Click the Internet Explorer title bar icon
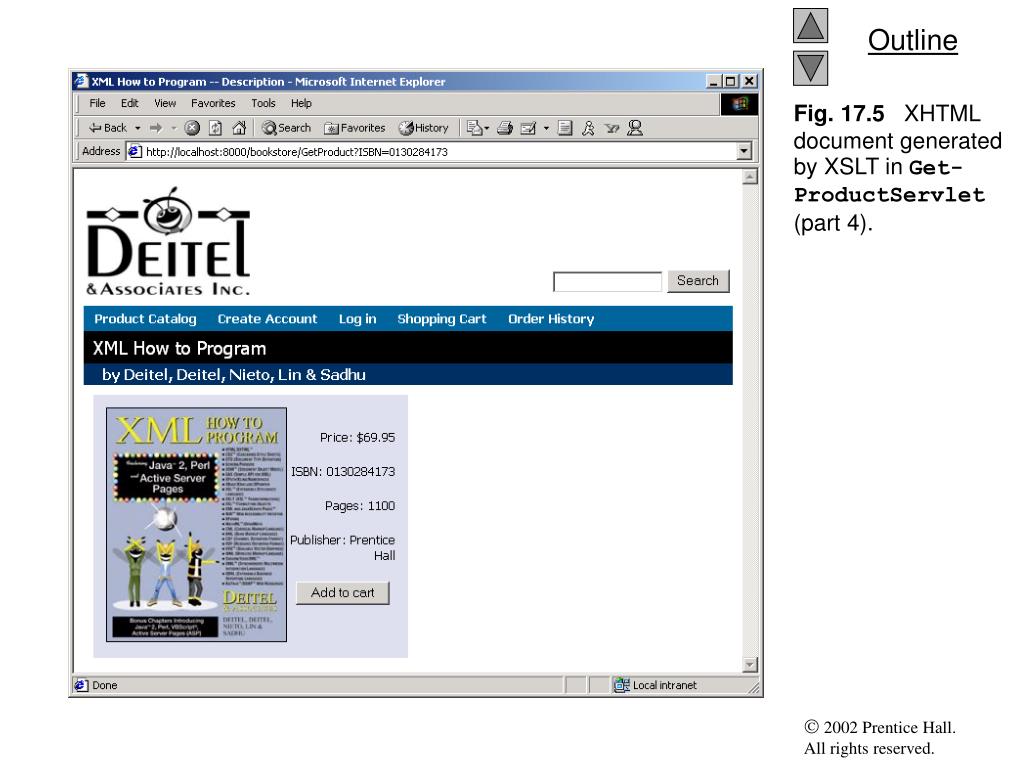The width and height of the screenshot is (1024, 768). [81, 81]
